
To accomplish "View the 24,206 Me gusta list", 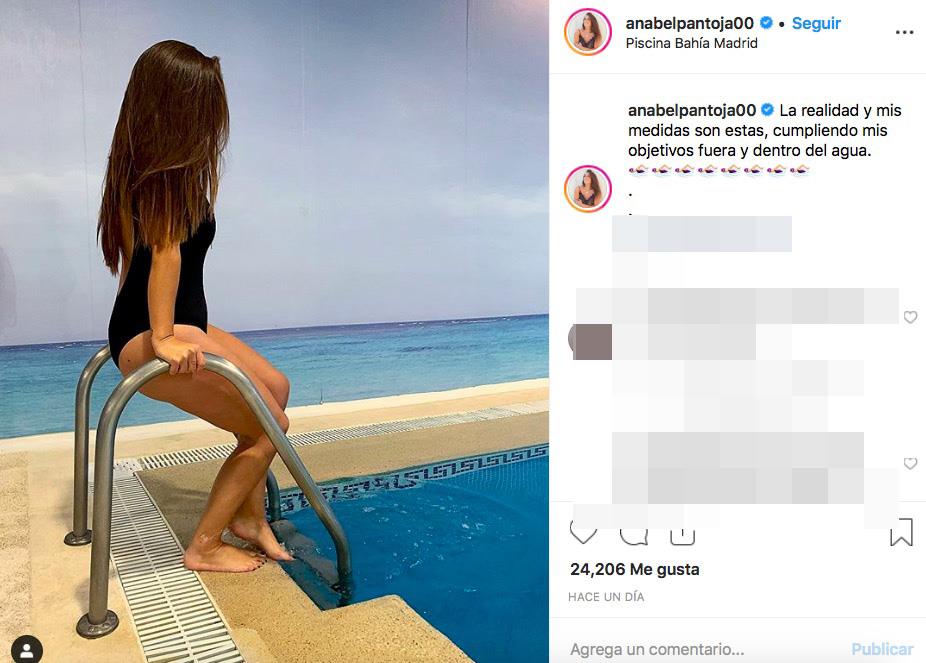I will pyautogui.click(x=634, y=569).
